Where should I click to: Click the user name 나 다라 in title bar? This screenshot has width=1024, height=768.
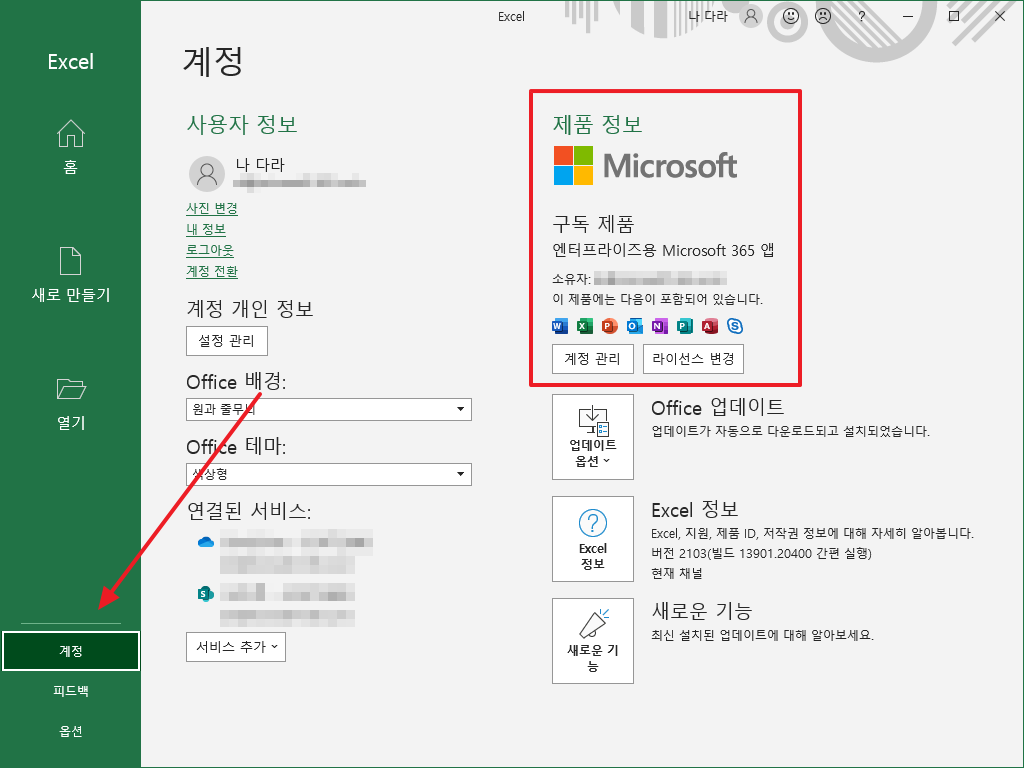(x=708, y=16)
